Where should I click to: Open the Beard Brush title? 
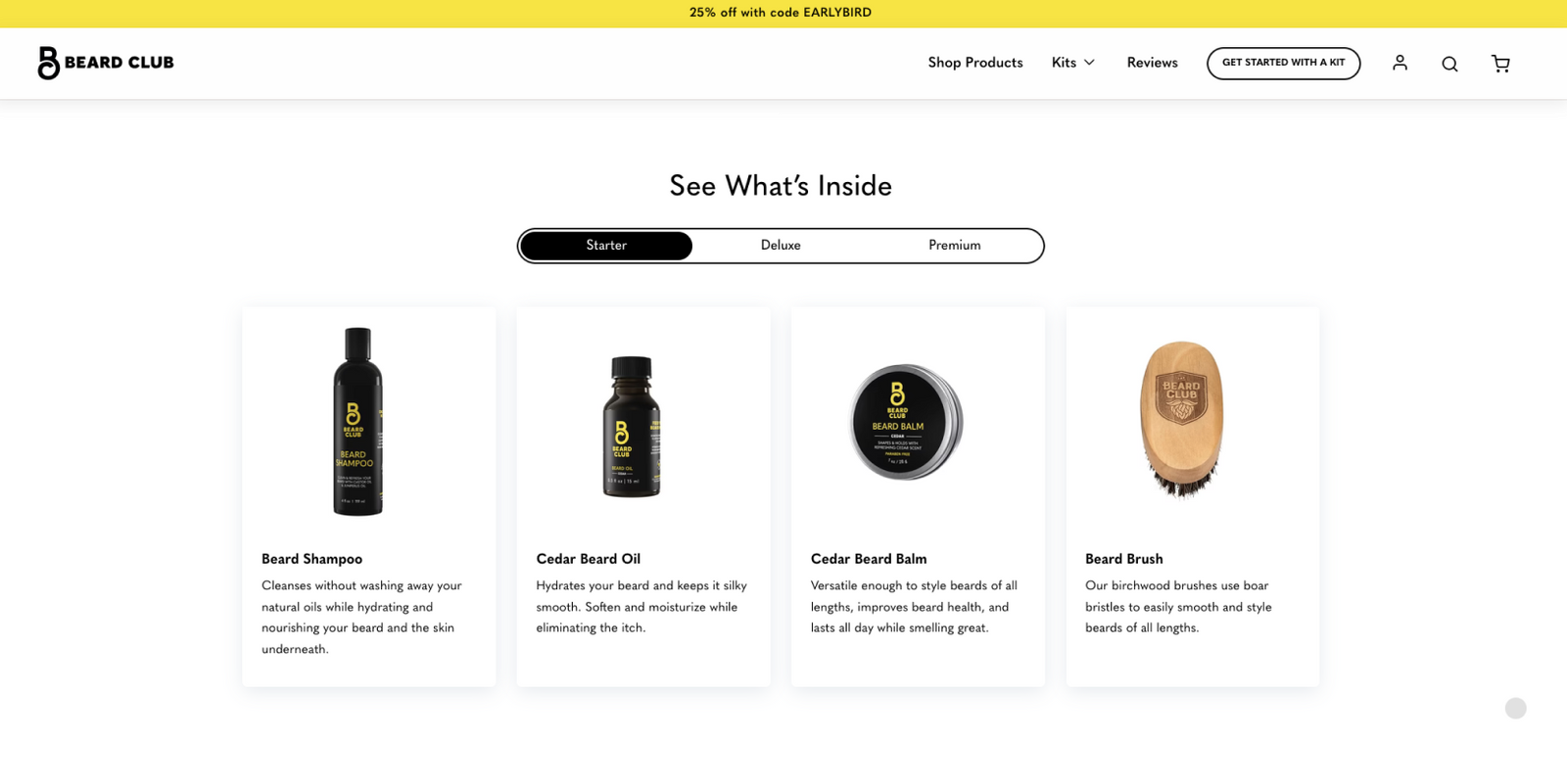pyautogui.click(x=1124, y=559)
